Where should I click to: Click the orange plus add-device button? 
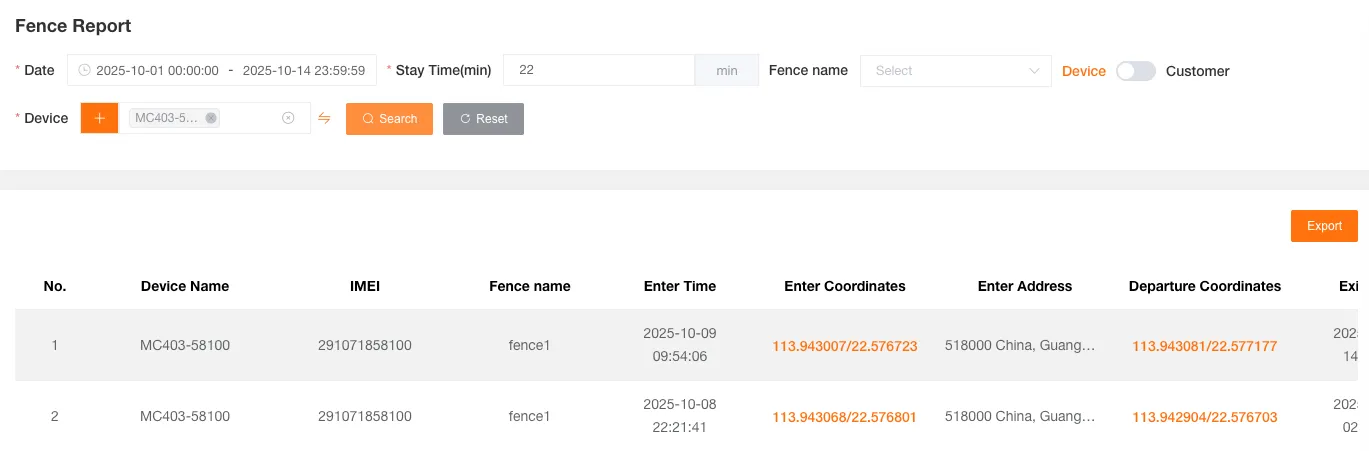point(99,118)
